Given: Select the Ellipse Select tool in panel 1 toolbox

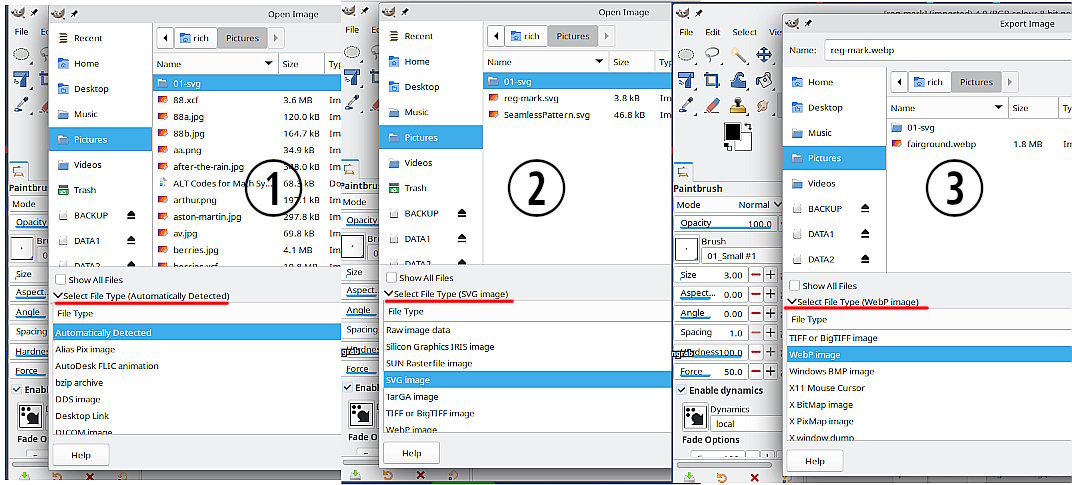Looking at the screenshot, I should pos(22,53).
